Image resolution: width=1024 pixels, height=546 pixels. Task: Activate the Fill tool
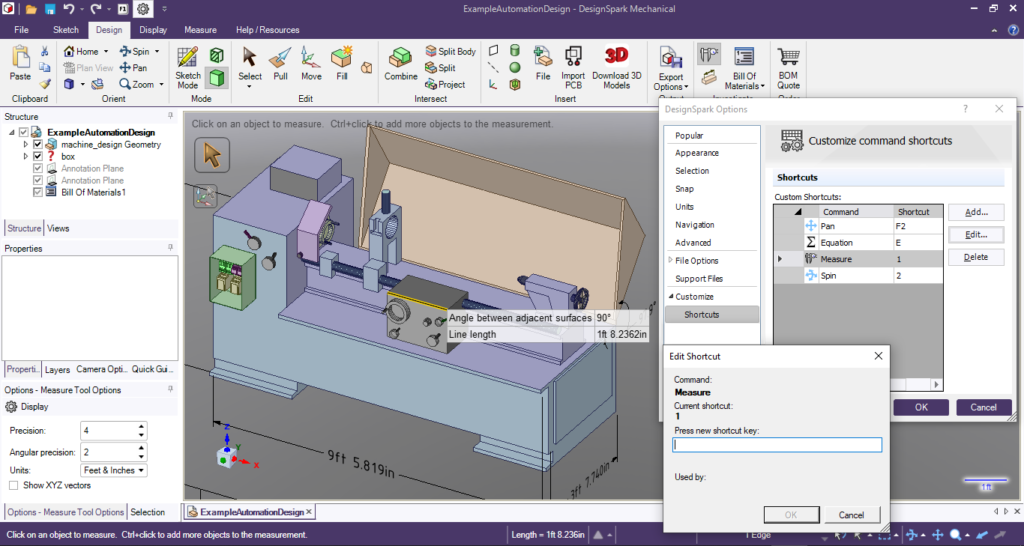(342, 62)
